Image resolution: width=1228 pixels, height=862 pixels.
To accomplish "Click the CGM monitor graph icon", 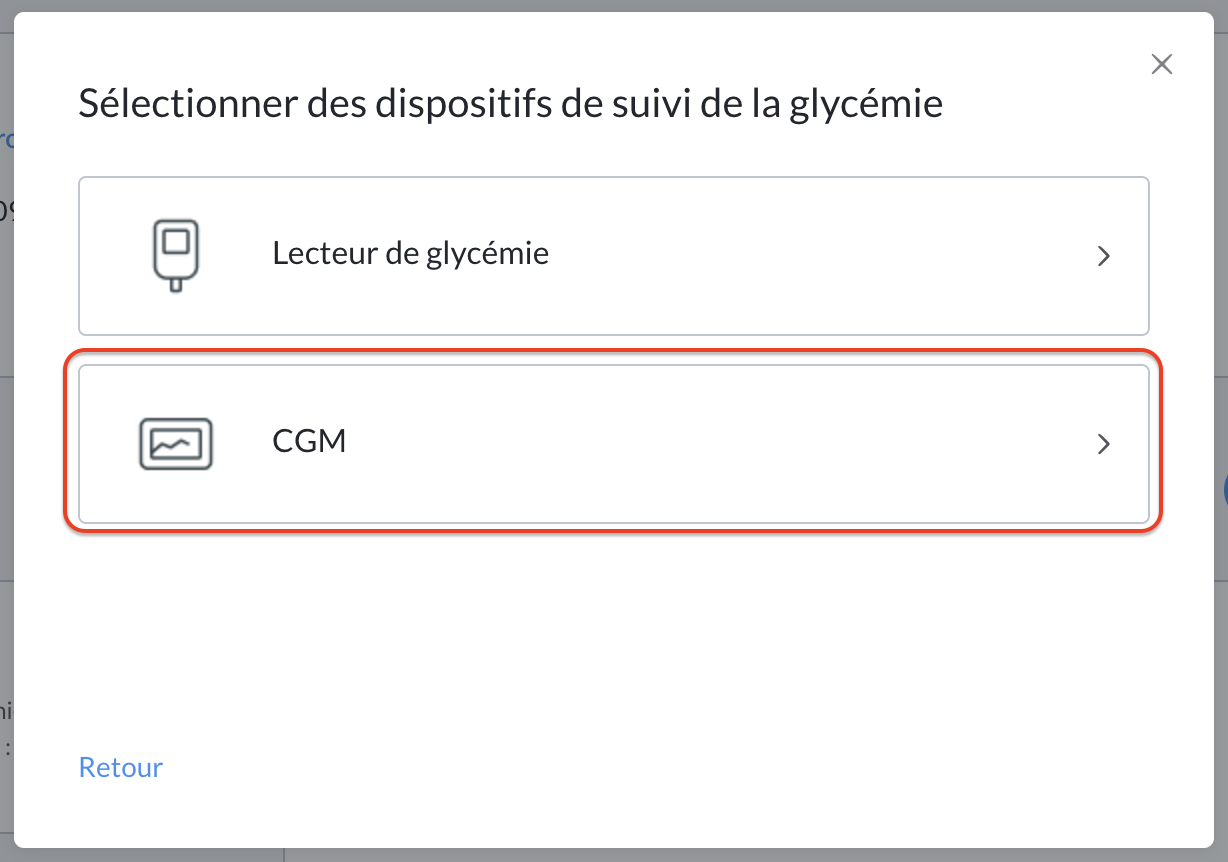I will click(x=175, y=444).
